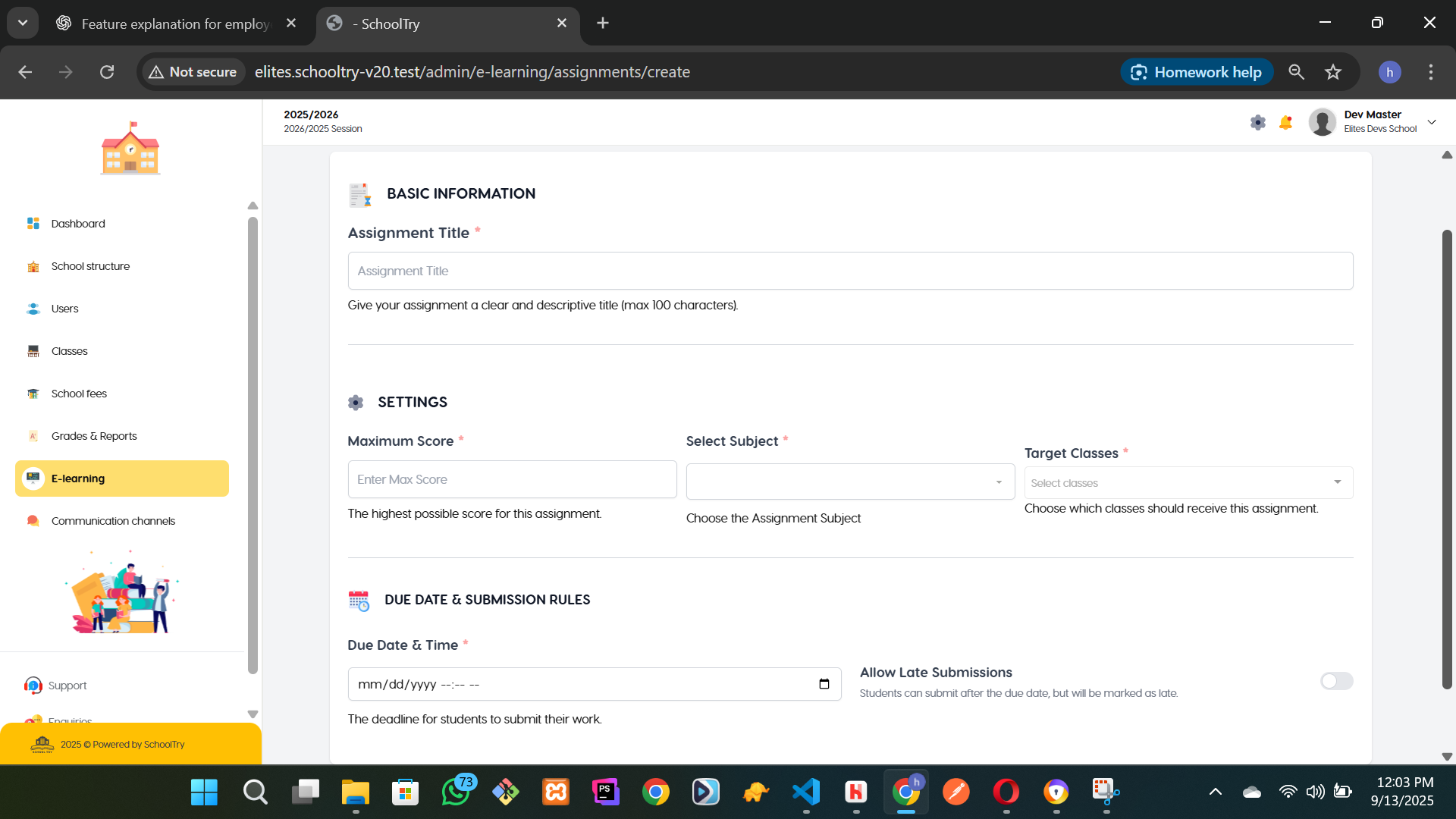Click the address bar URL
Viewport: 1456px width, 819px height.
tap(472, 72)
